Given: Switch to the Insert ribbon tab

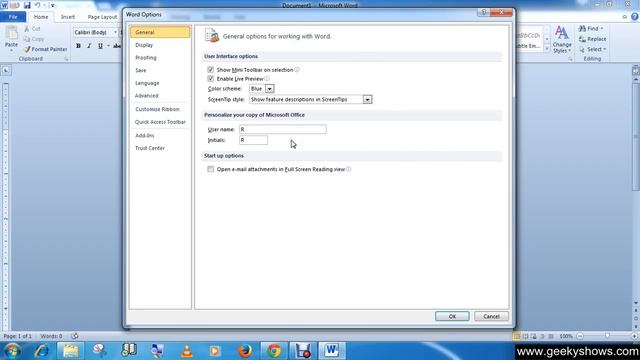Looking at the screenshot, I should (68, 17).
